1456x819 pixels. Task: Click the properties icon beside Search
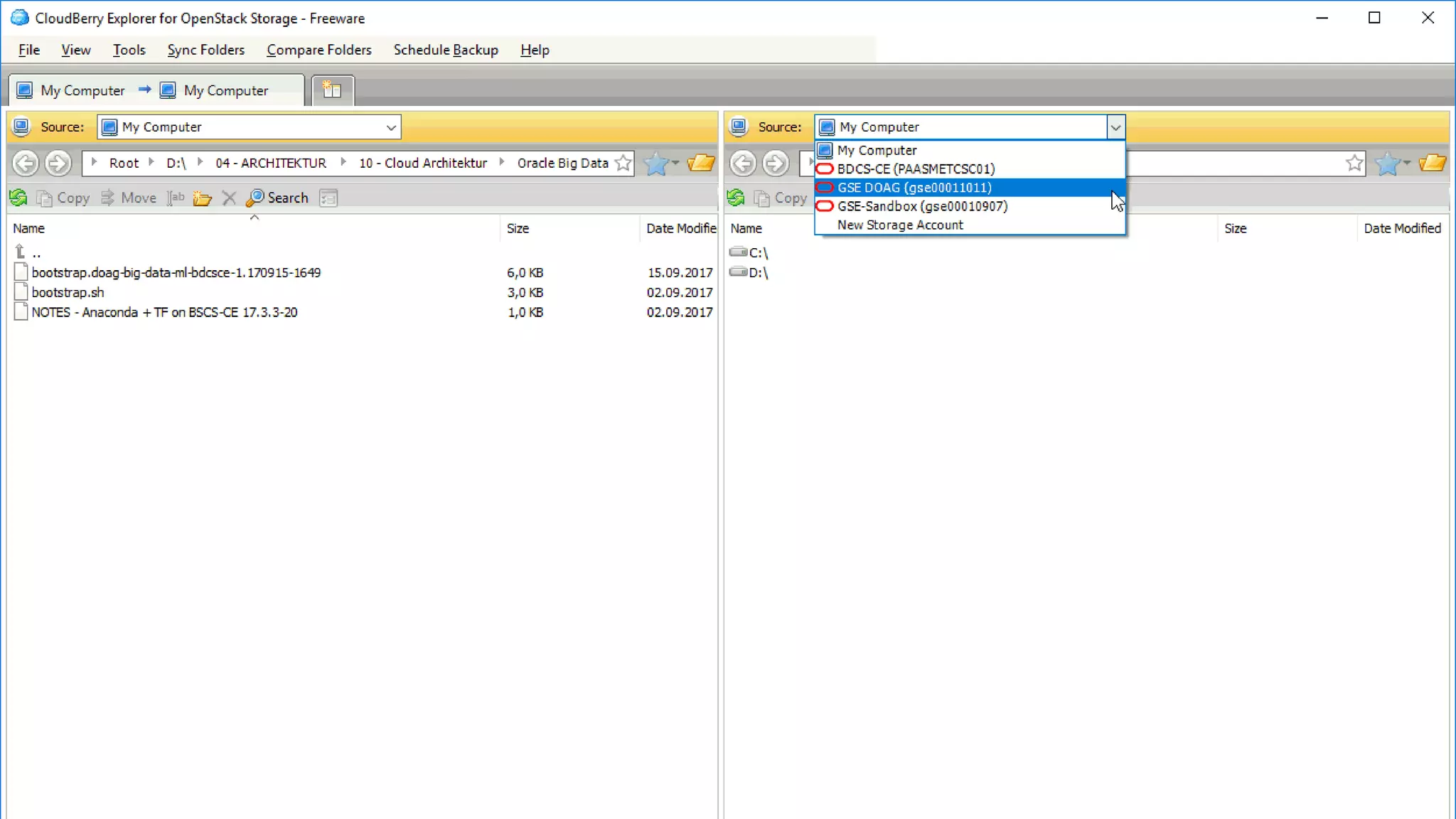(328, 198)
